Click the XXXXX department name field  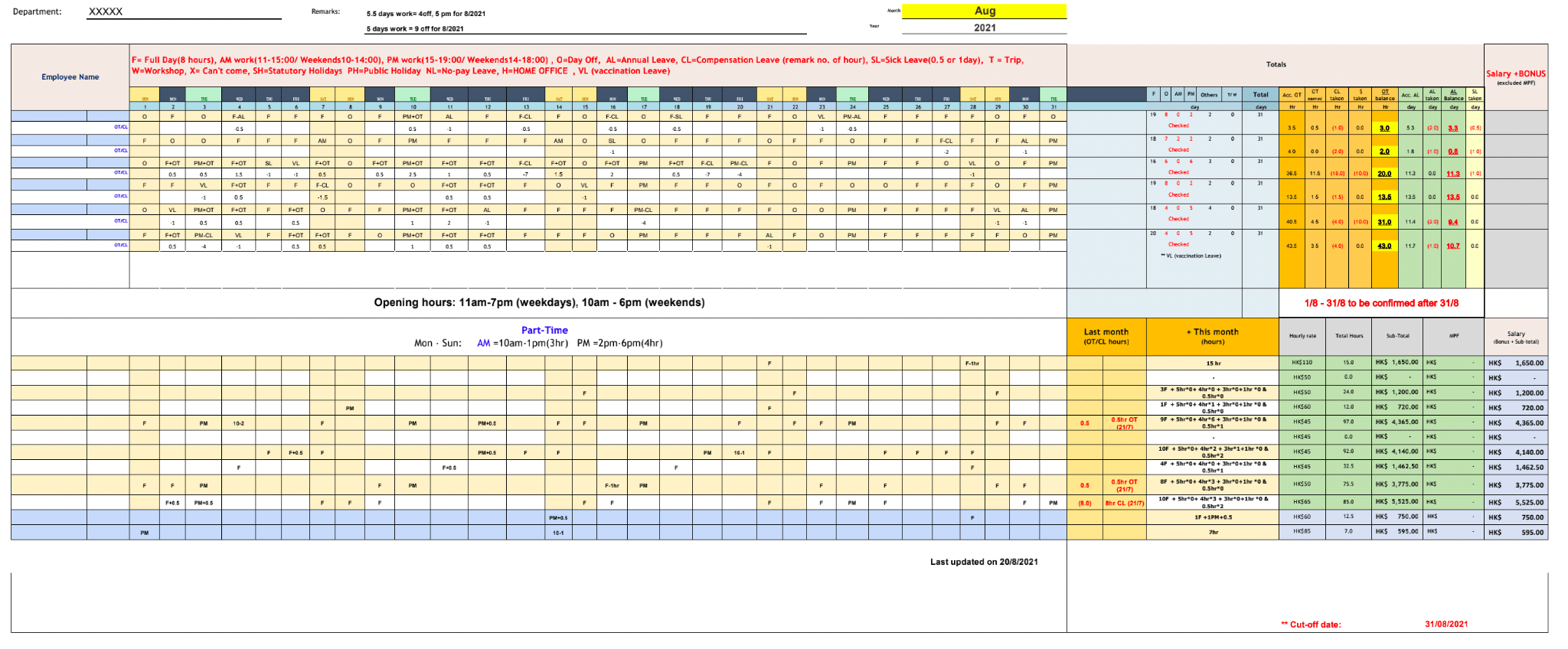(184, 11)
